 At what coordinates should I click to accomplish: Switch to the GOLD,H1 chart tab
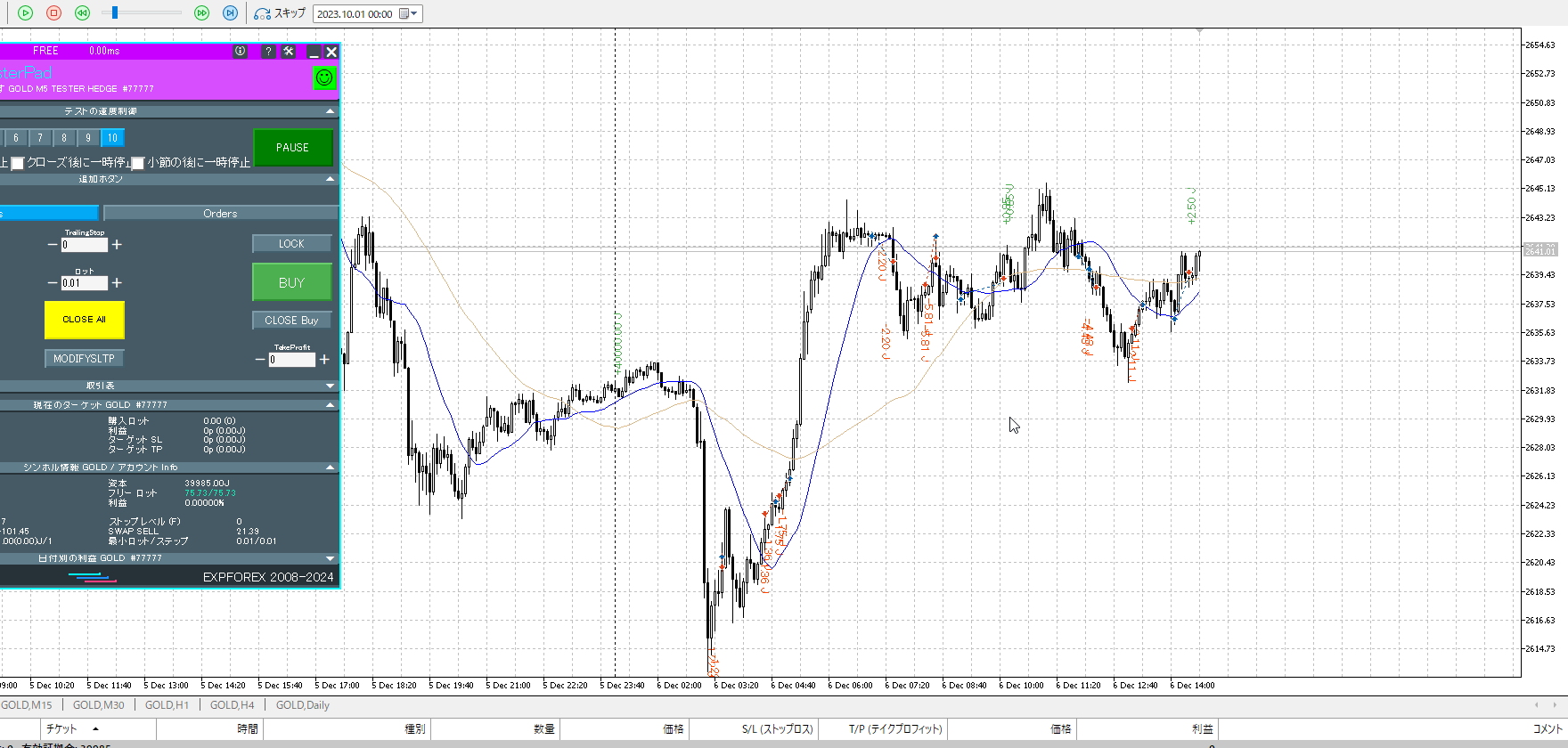pos(167,705)
